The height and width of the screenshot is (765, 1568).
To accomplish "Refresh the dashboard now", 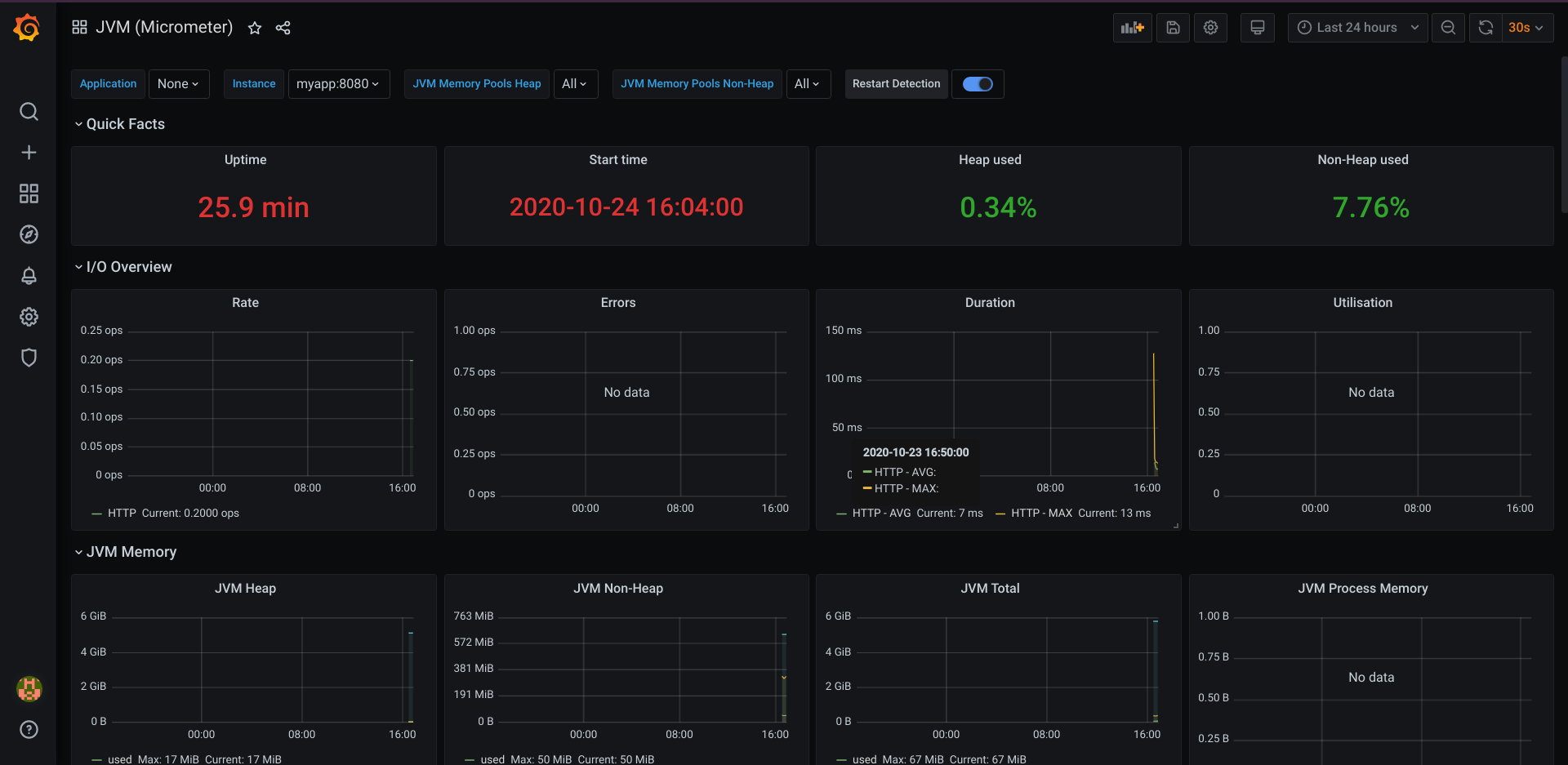I will click(x=1486, y=28).
